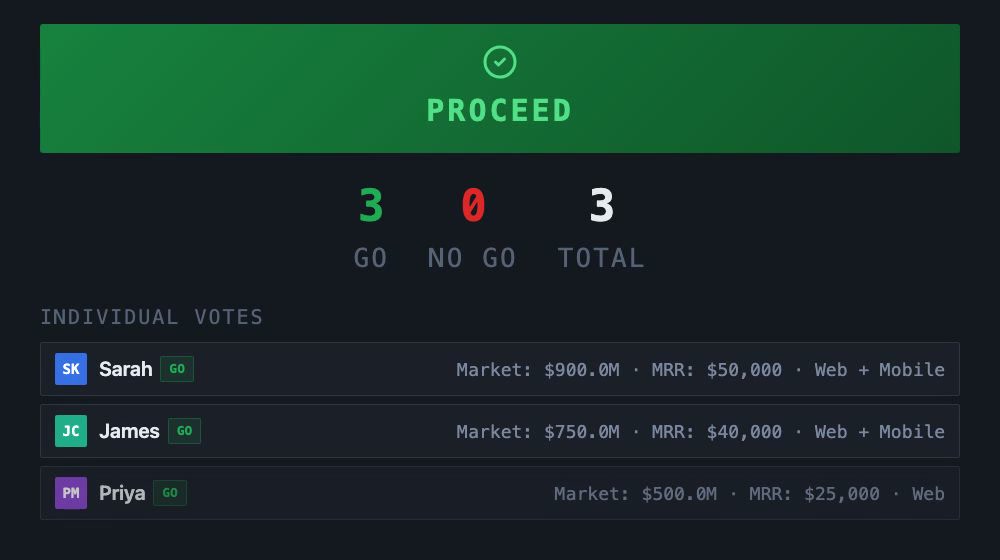Screen dimensions: 1000x560
Task: Click the GO badge next to James
Action: (x=184, y=431)
